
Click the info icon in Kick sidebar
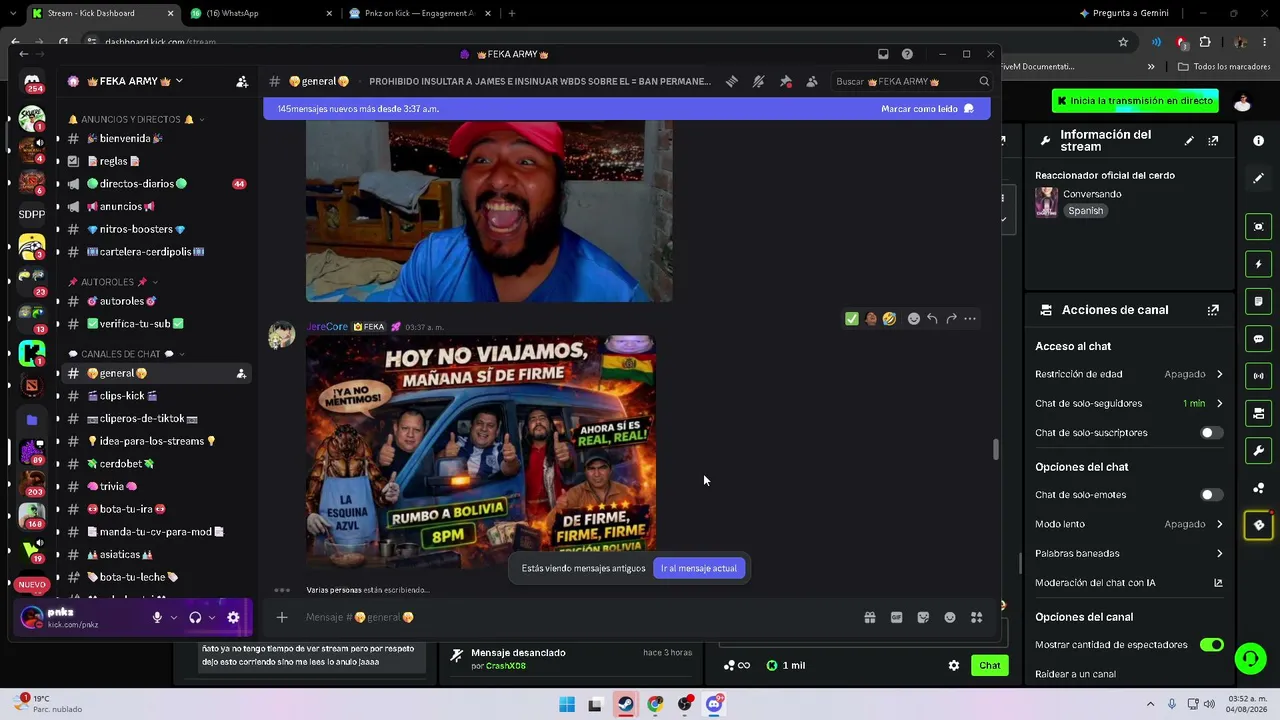point(1258,141)
